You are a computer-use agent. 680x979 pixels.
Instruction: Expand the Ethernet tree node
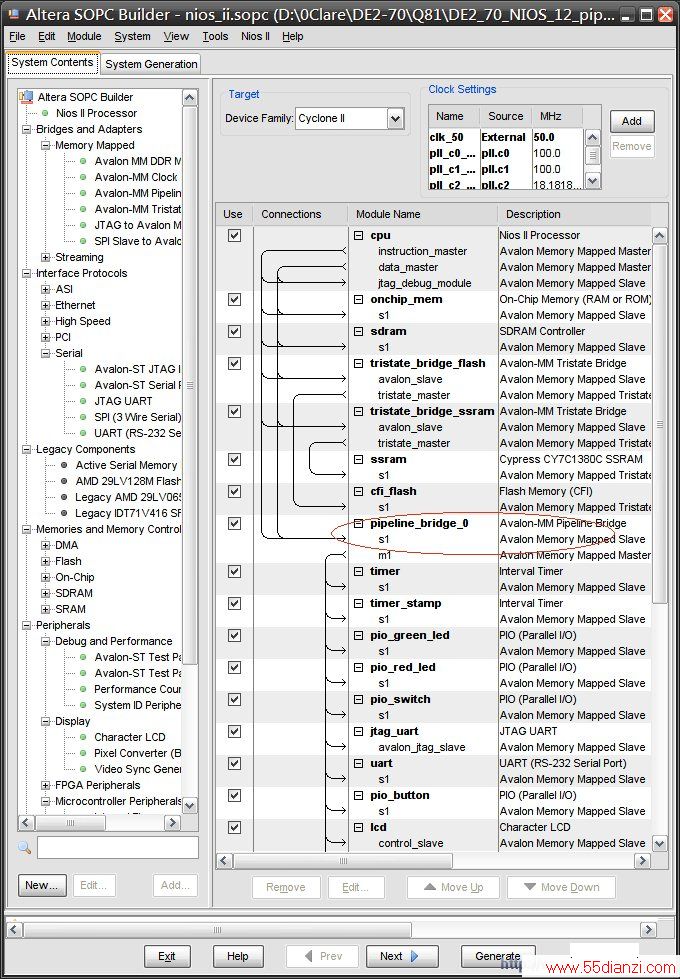46,305
